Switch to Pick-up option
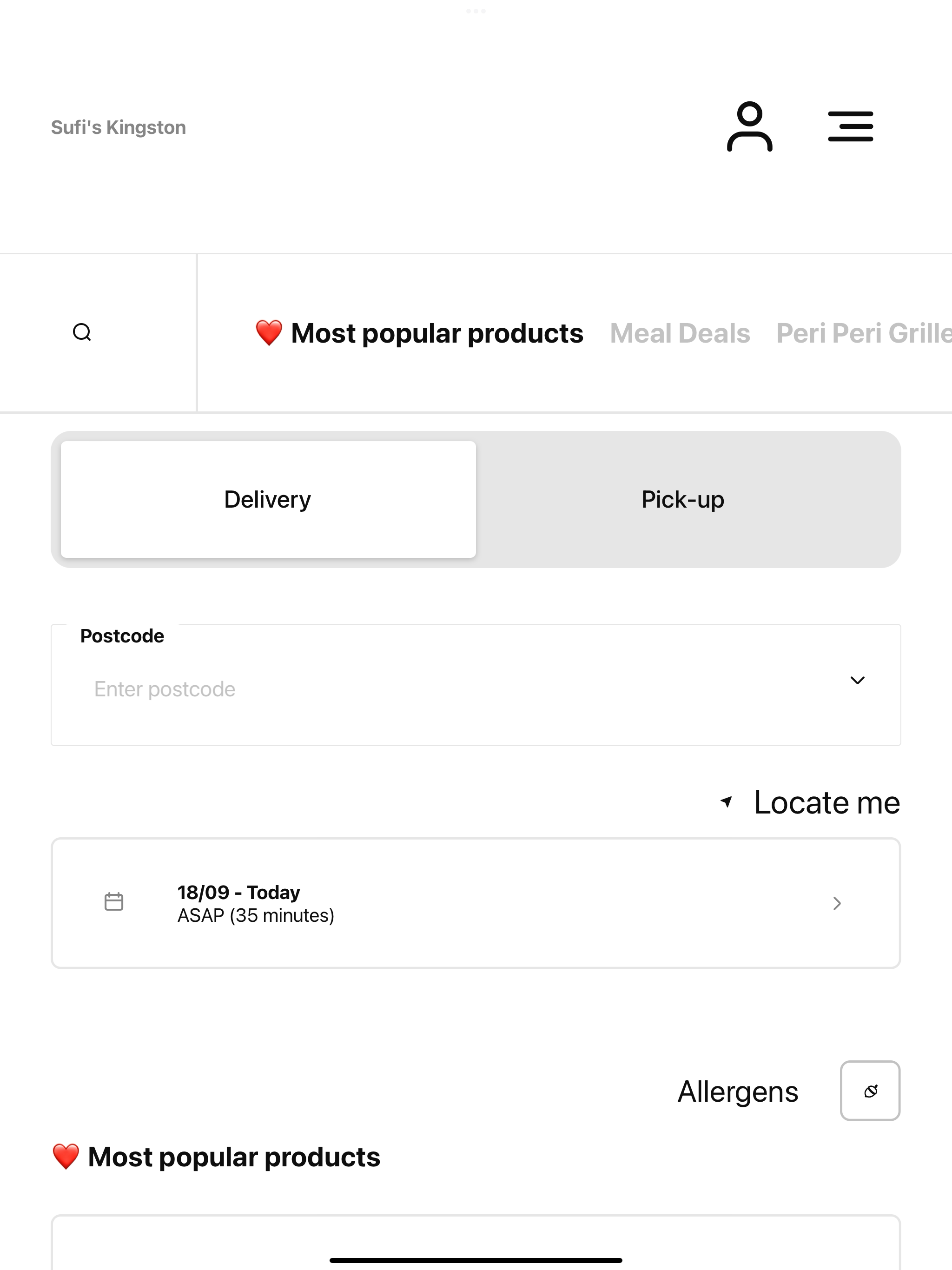 683,500
